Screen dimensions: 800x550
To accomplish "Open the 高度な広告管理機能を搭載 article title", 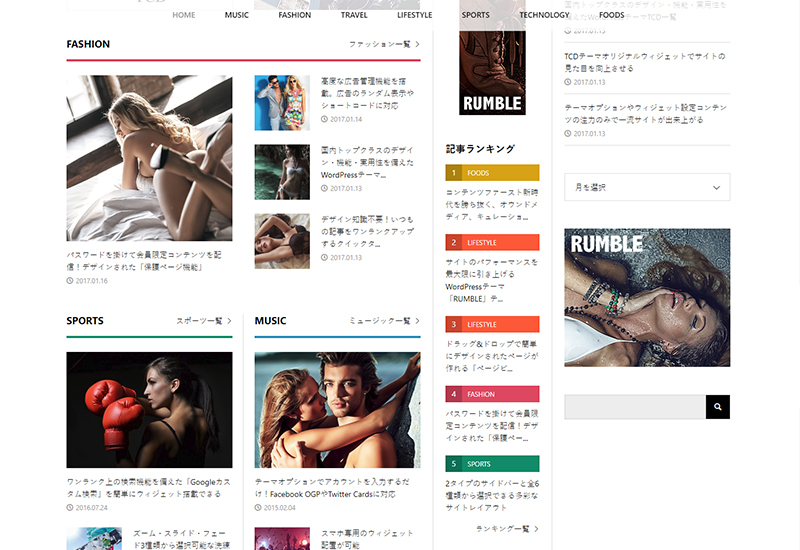I will point(367,93).
